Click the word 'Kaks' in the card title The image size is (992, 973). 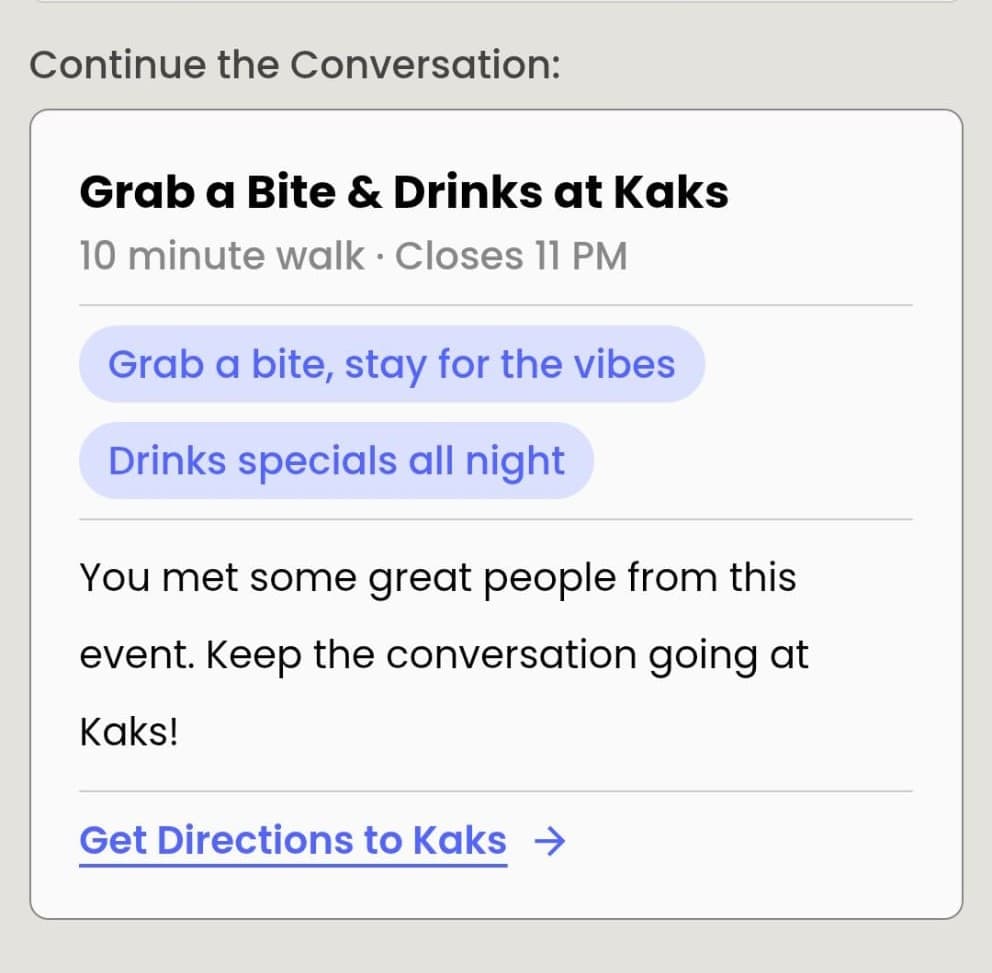pos(670,192)
